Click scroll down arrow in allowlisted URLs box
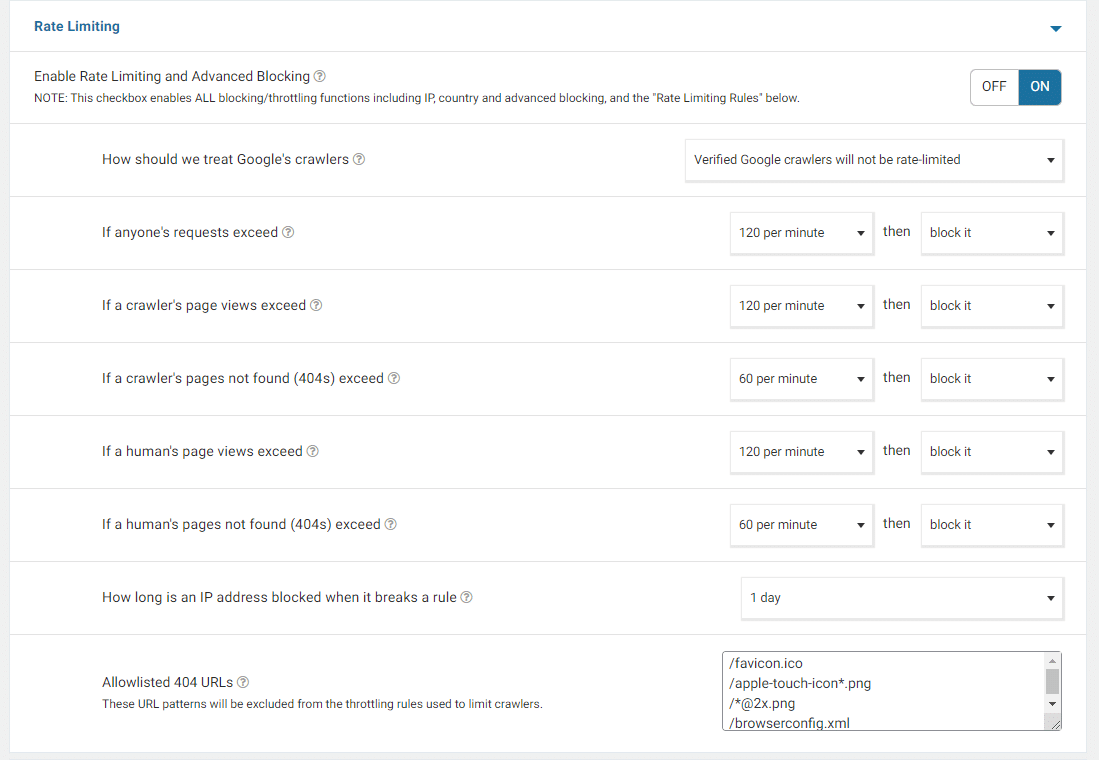The image size is (1099, 760). pos(1052,704)
